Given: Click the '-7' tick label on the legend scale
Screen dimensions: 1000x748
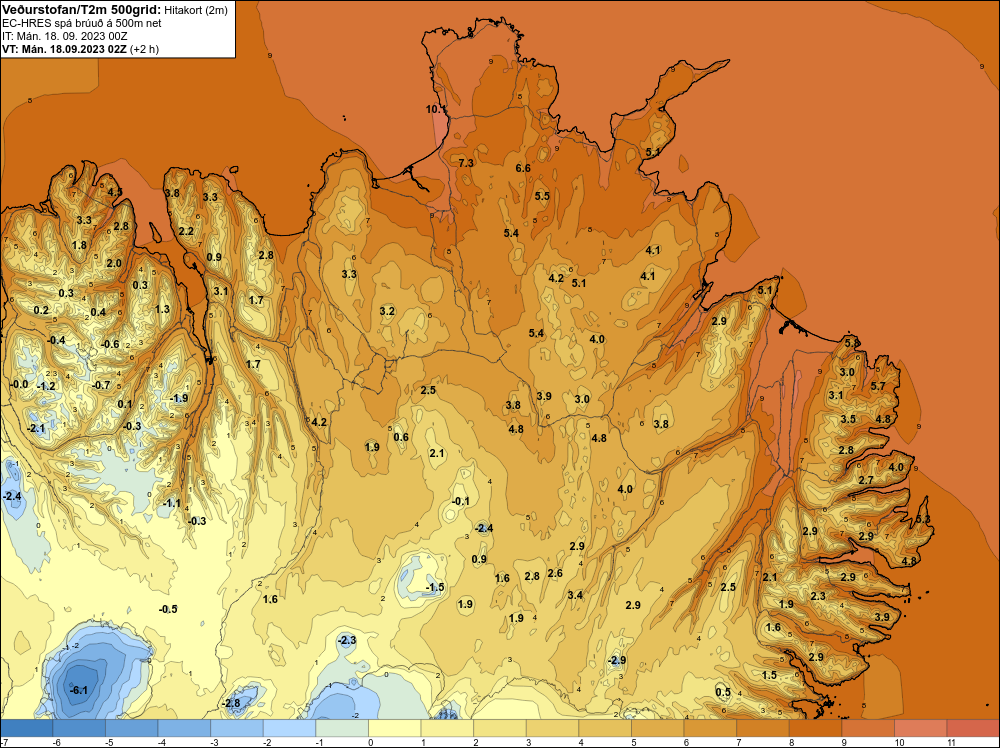Looking at the screenshot, I should tap(4, 742).
